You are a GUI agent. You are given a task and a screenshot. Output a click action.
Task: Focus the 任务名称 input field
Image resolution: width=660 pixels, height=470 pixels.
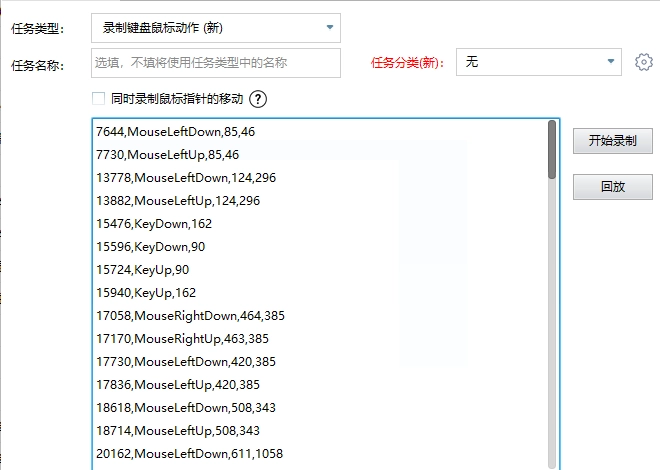click(x=215, y=63)
